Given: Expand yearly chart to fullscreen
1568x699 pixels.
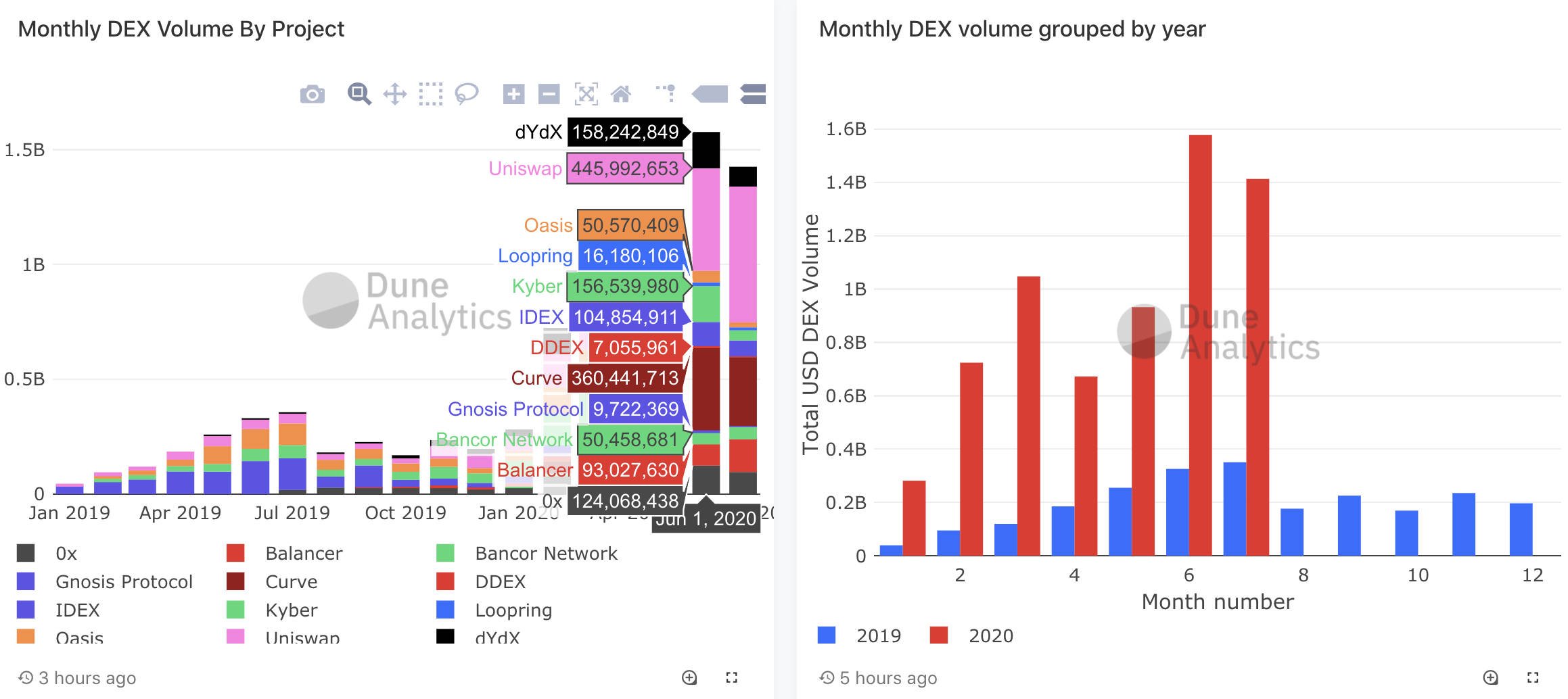Looking at the screenshot, I should click(x=1533, y=677).
